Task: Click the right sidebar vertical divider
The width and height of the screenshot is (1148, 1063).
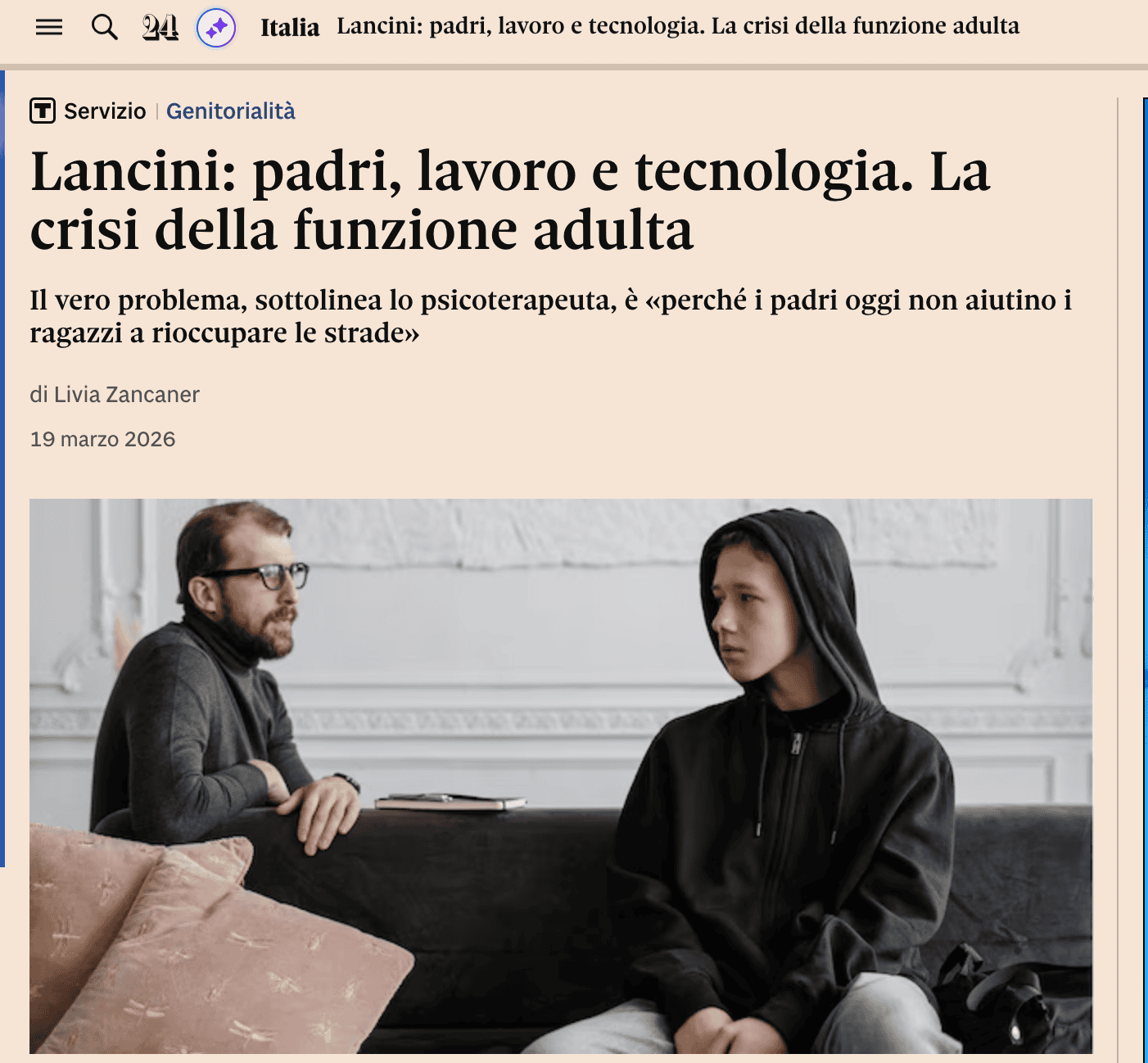Action: pos(1118,573)
